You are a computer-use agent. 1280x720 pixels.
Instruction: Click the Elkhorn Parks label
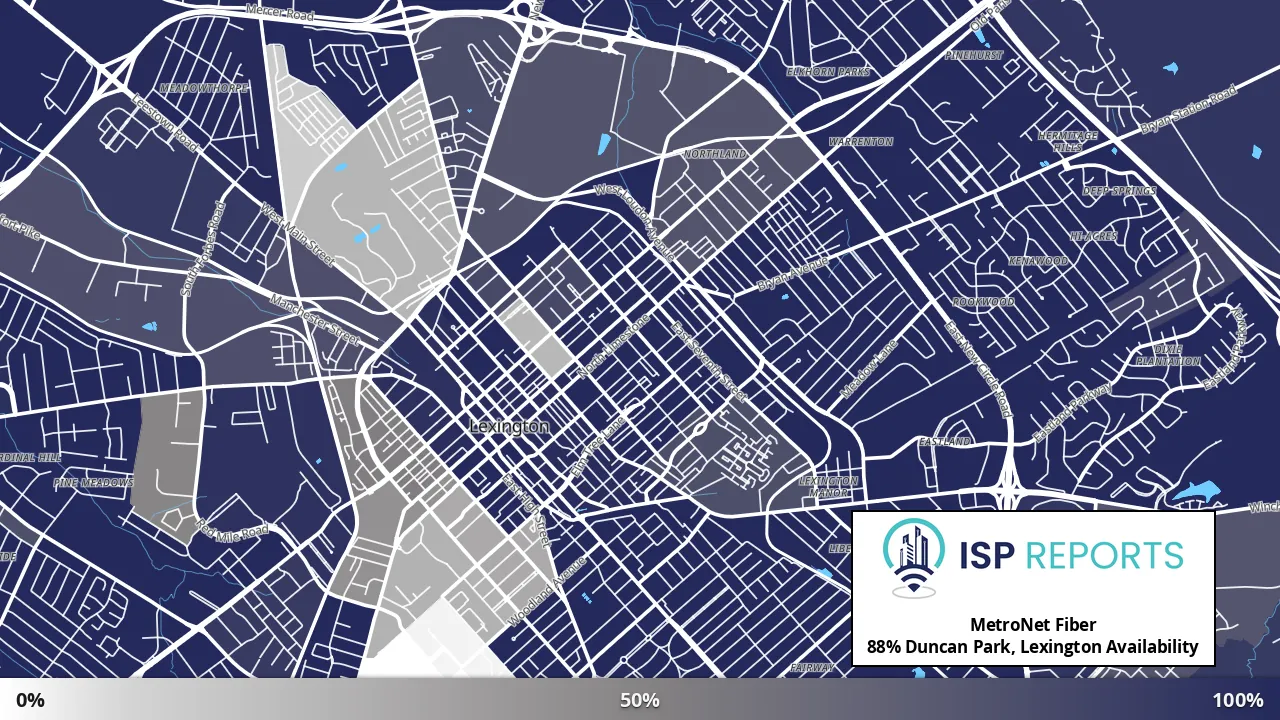828,72
